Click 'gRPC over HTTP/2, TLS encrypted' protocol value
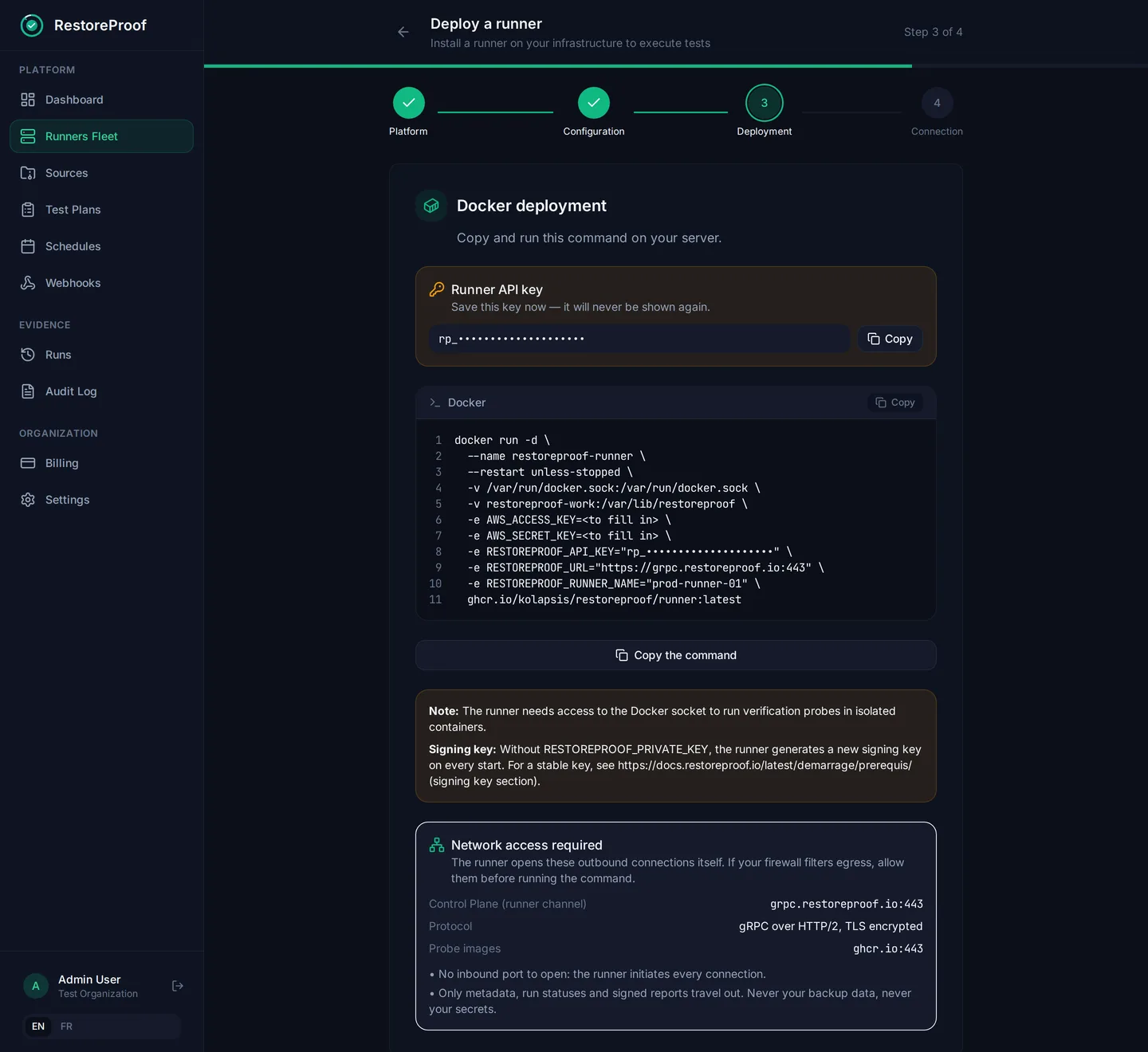Image resolution: width=1148 pixels, height=1052 pixels. coord(831,926)
